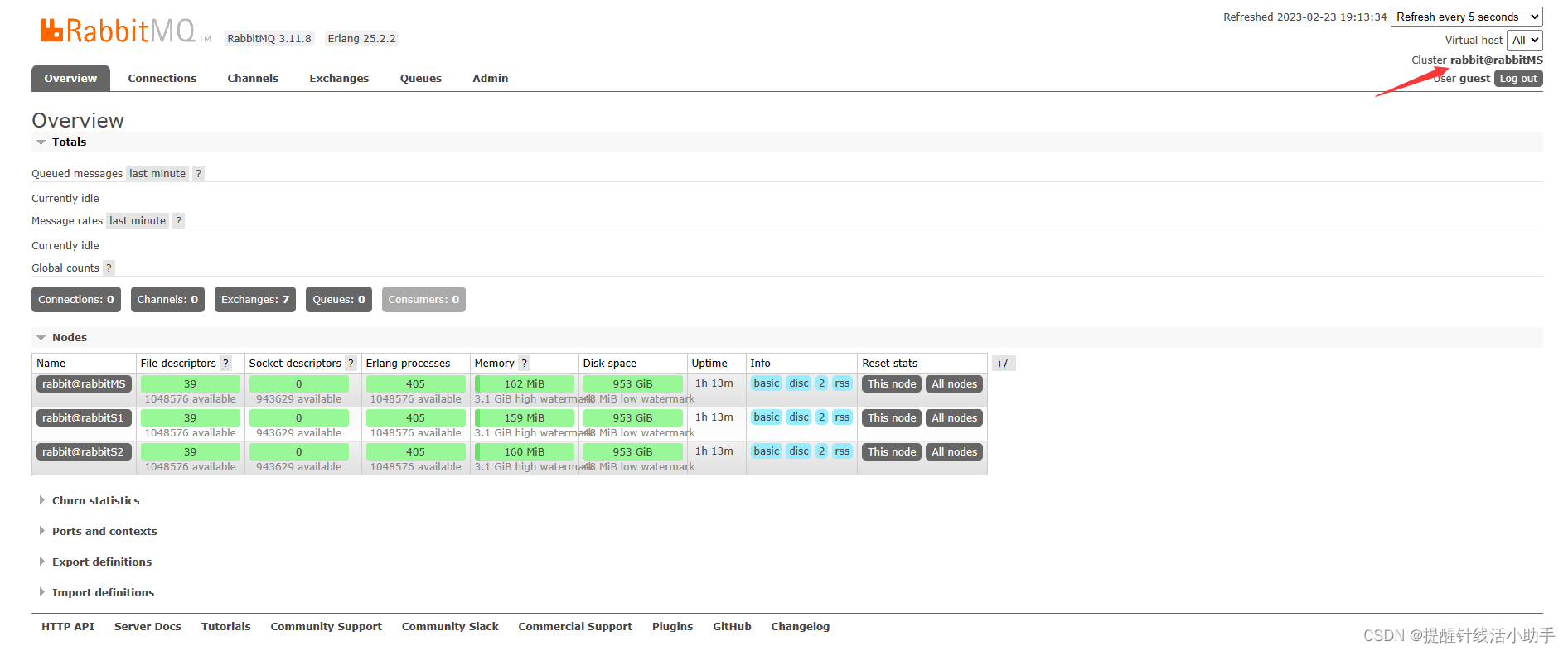This screenshot has width=1568, height=651.
Task: Open Community Slack link
Action: pos(450,627)
